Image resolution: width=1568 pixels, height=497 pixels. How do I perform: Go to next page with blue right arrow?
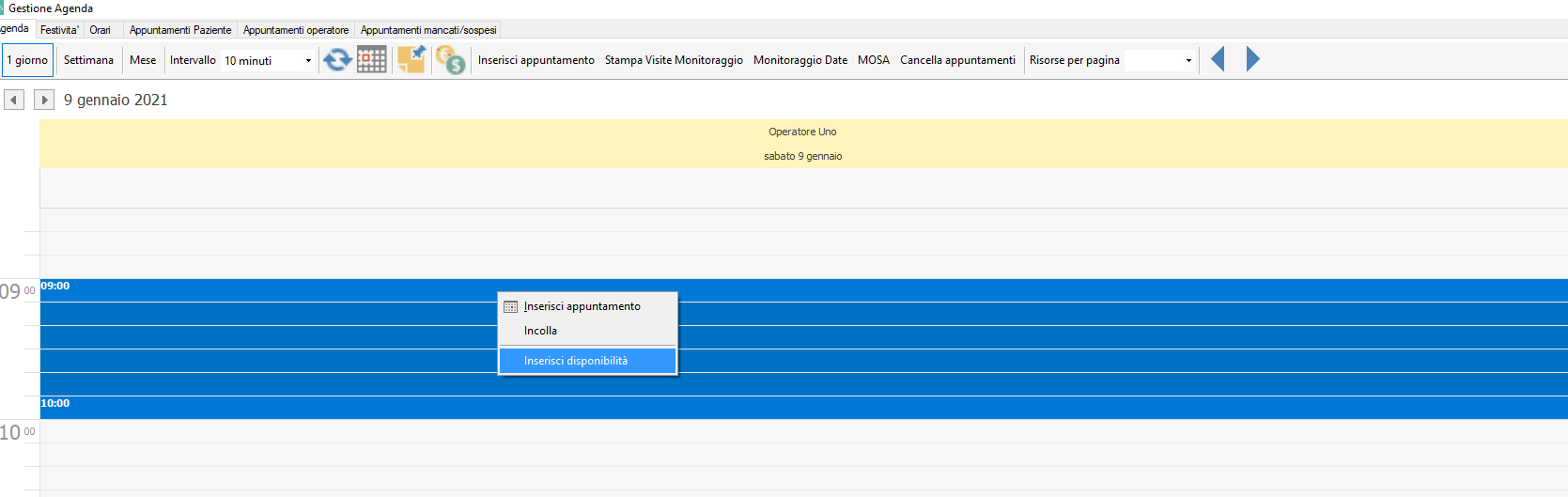coord(1253,59)
